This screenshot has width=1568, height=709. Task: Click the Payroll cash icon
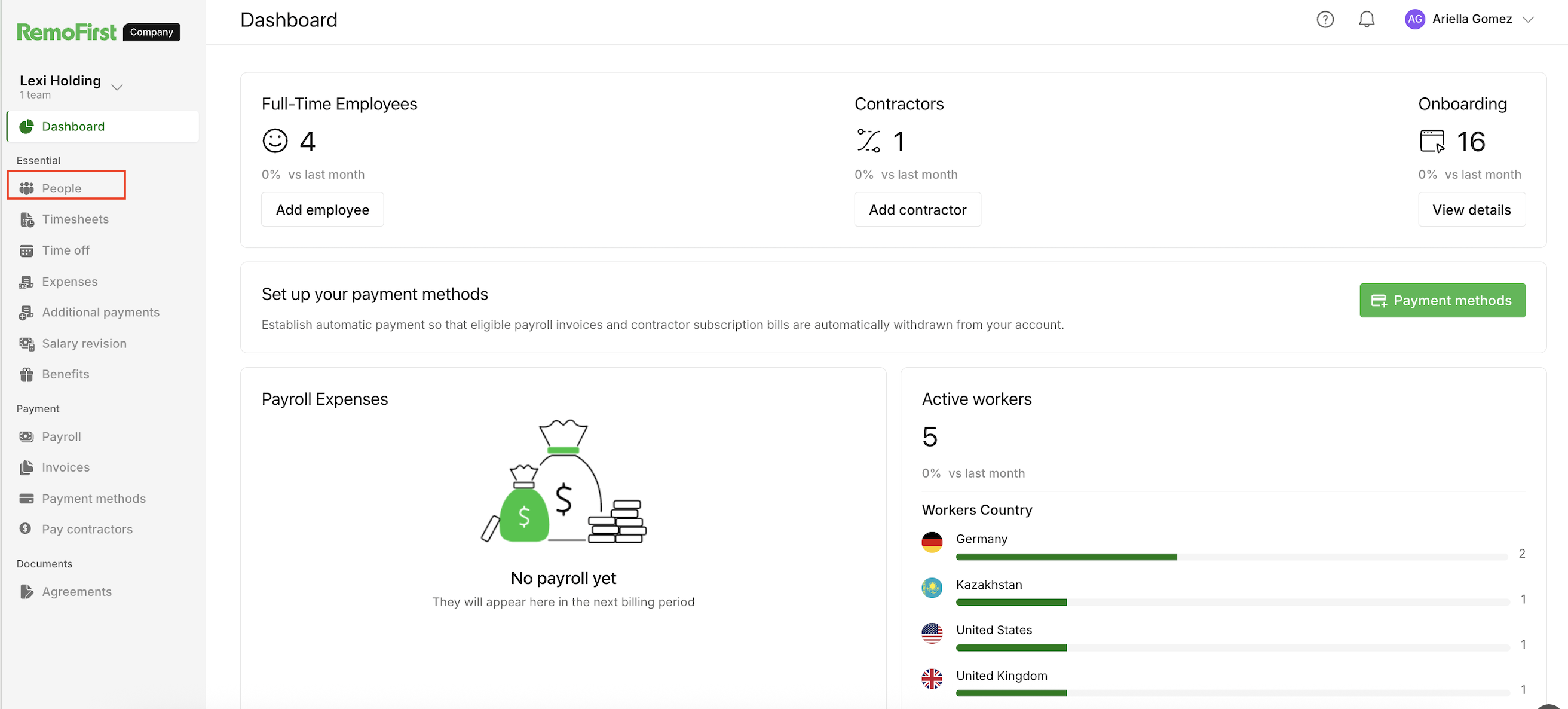pyautogui.click(x=26, y=437)
